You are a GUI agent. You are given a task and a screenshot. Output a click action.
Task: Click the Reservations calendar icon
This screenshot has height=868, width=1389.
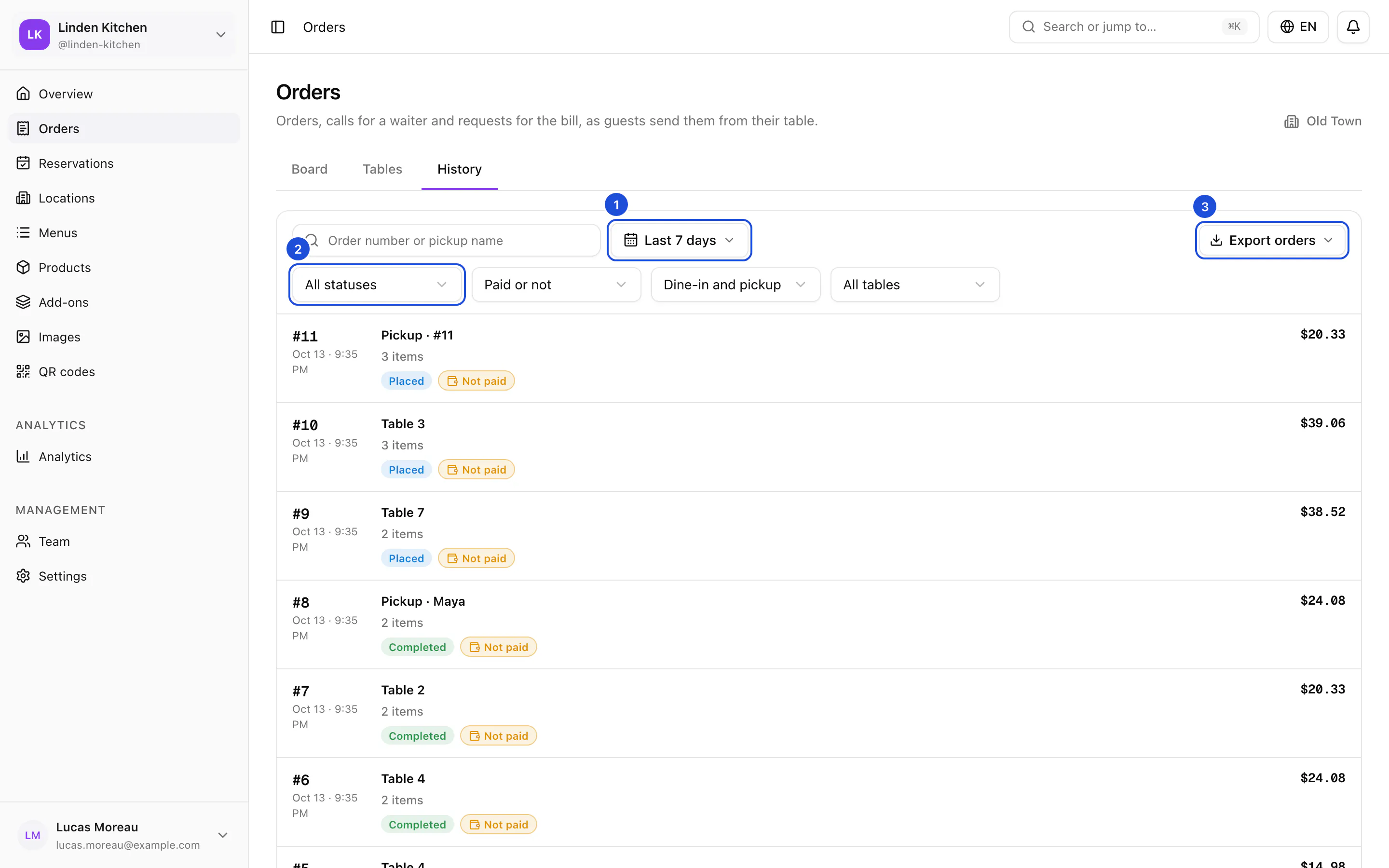tap(23, 163)
